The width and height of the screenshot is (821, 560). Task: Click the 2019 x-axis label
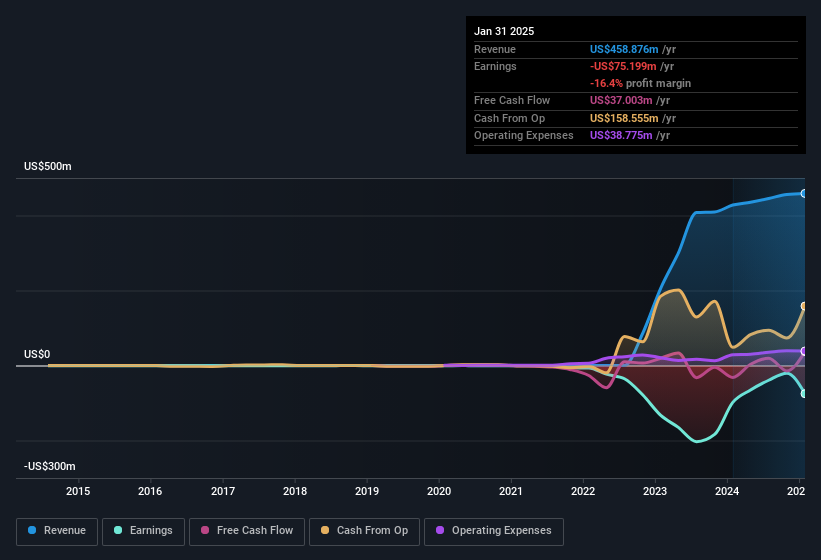(367, 491)
